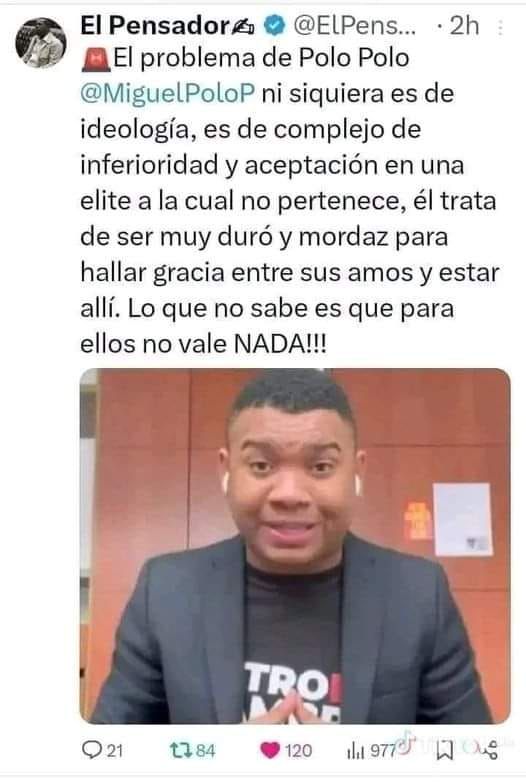Click the 120 likes count
The image size is (526, 783).
(298, 751)
